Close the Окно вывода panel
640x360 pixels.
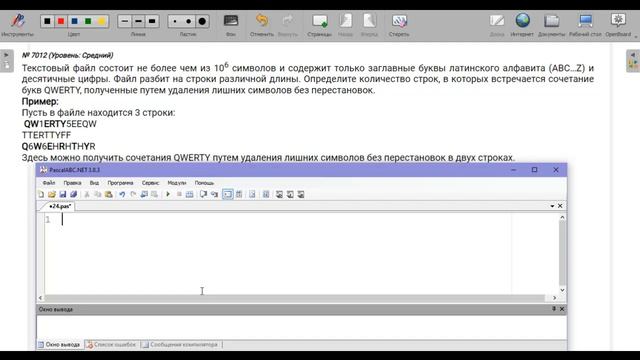pyautogui.click(x=562, y=309)
